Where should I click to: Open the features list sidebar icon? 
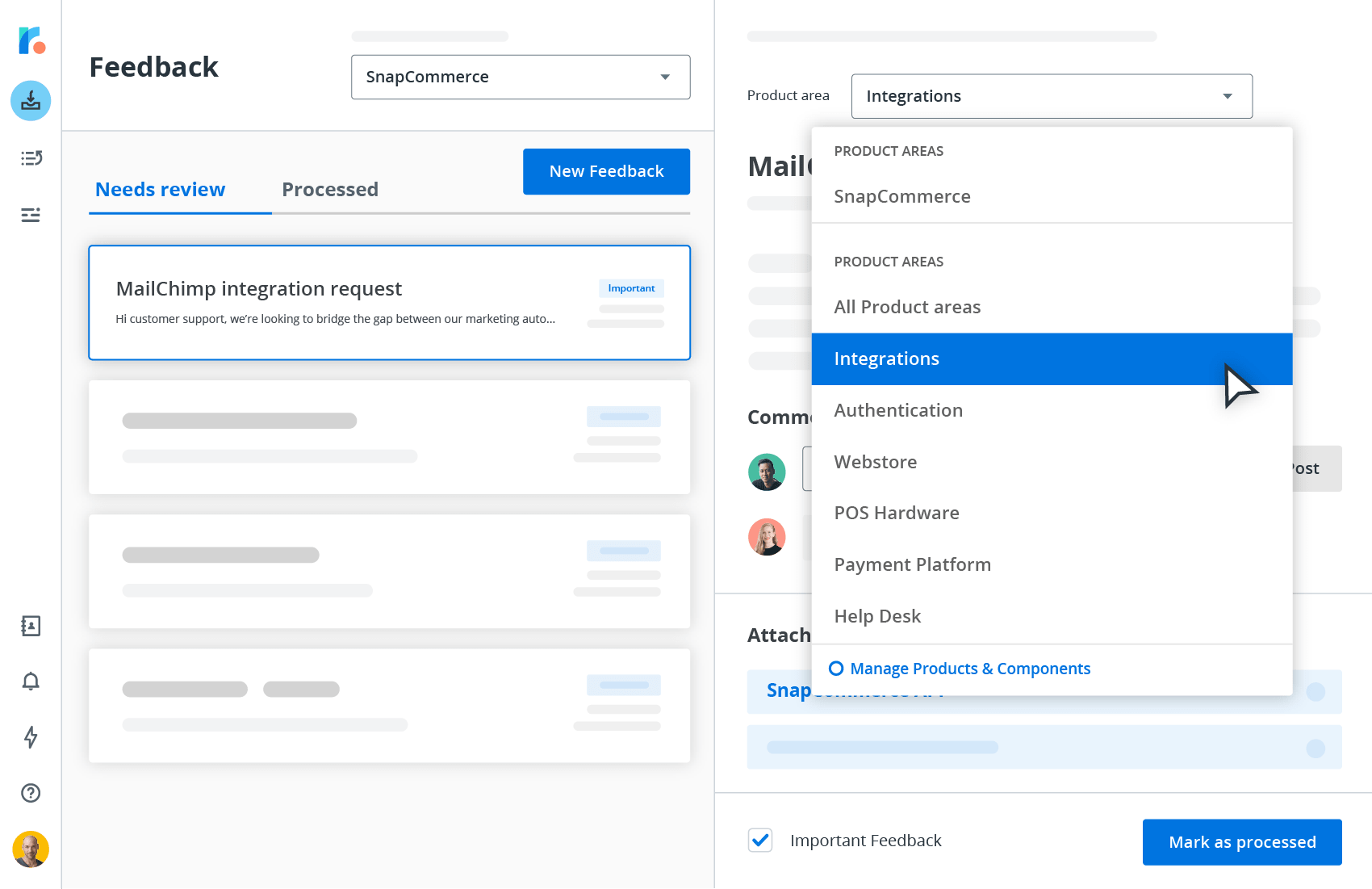tap(31, 158)
